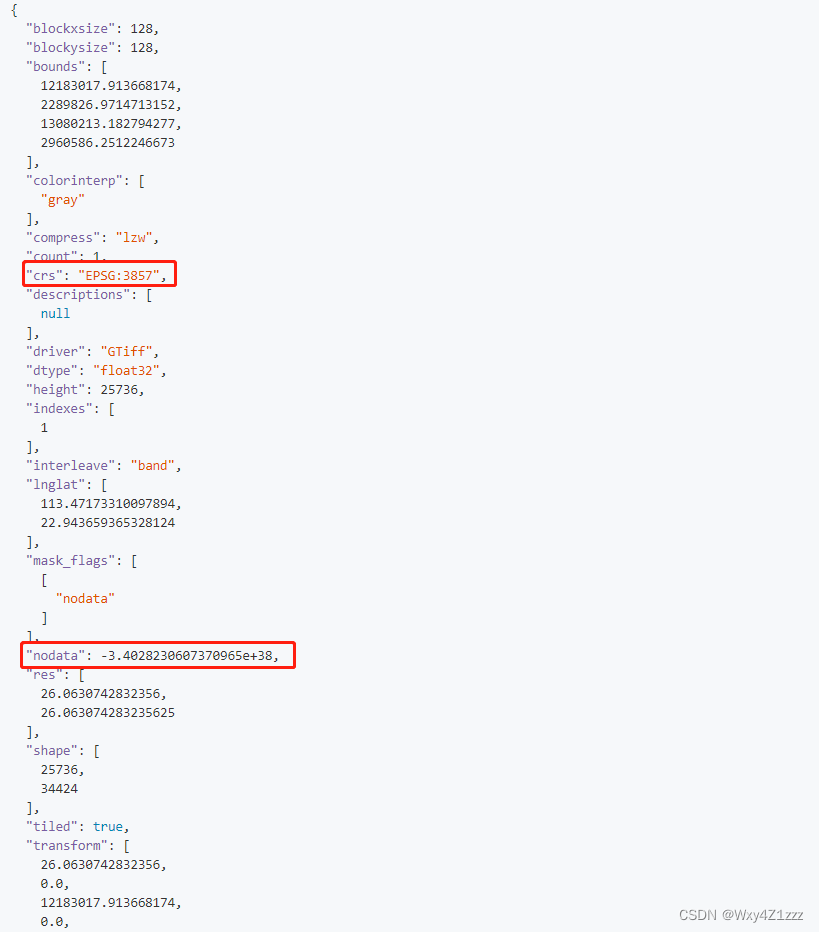Image resolution: width=819 pixels, height=932 pixels.
Task: Click the bounds key label
Action: click(54, 66)
